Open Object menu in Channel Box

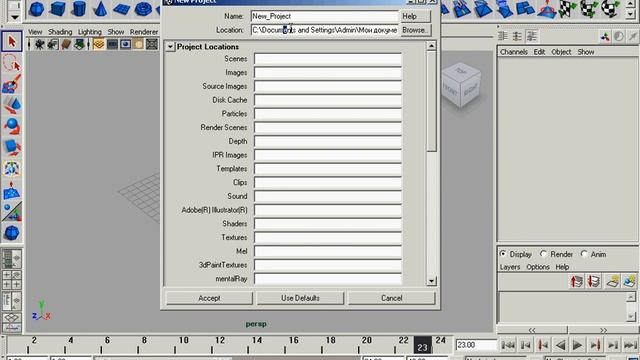pos(561,52)
